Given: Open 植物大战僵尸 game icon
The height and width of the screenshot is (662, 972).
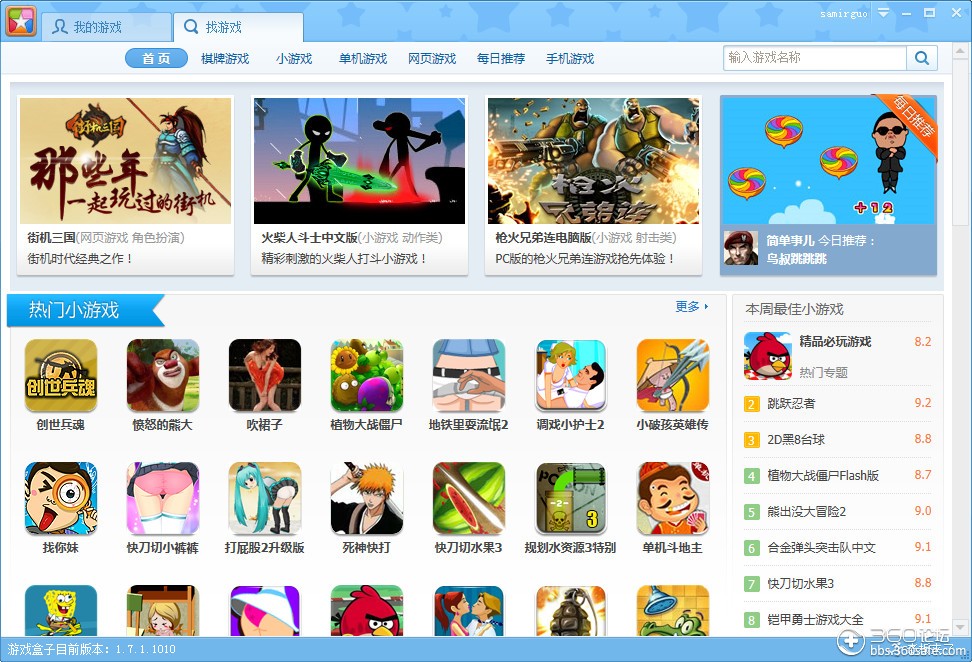Looking at the screenshot, I should click(366, 375).
